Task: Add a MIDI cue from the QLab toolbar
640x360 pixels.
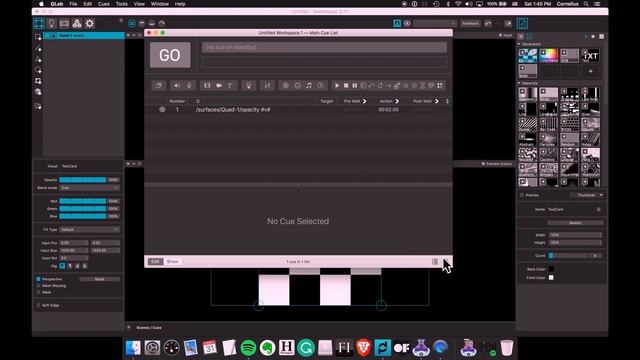Action: point(298,85)
